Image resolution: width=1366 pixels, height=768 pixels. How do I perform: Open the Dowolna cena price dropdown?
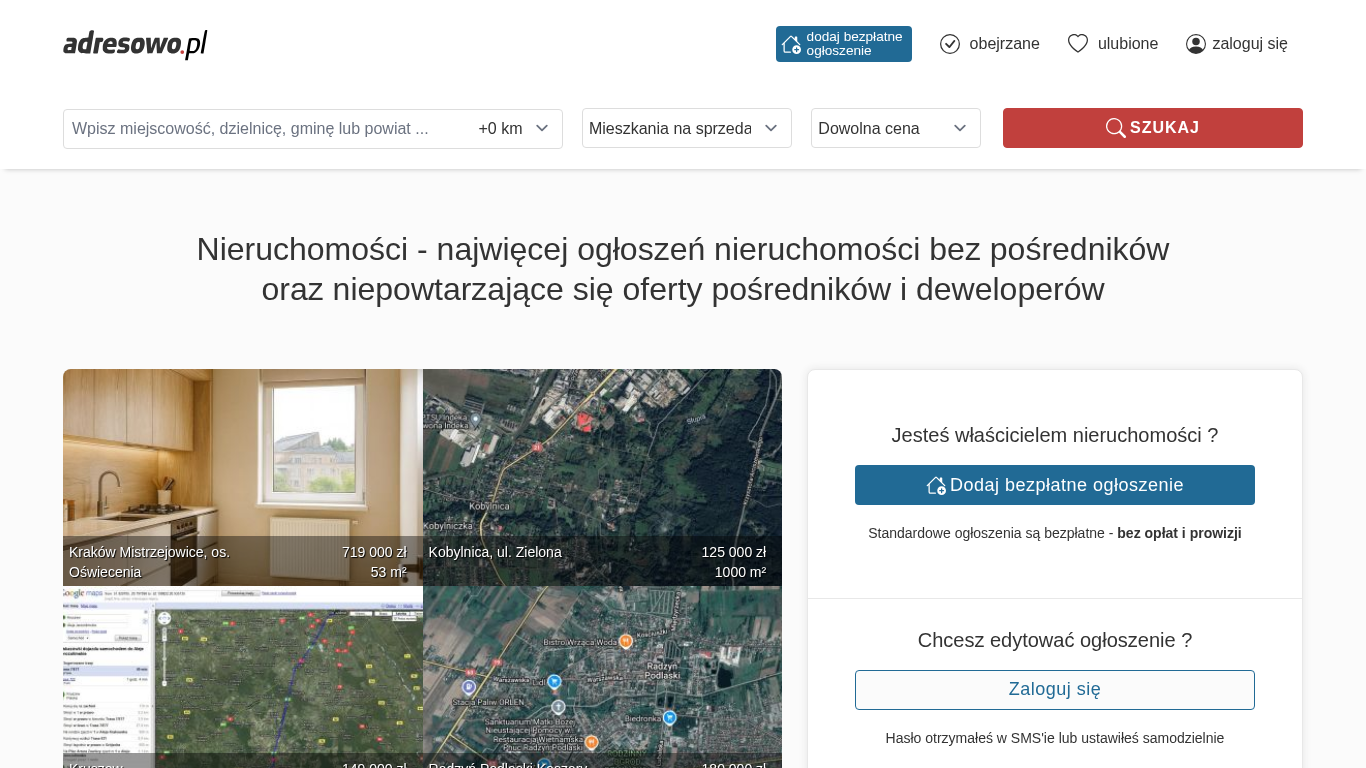coord(895,128)
